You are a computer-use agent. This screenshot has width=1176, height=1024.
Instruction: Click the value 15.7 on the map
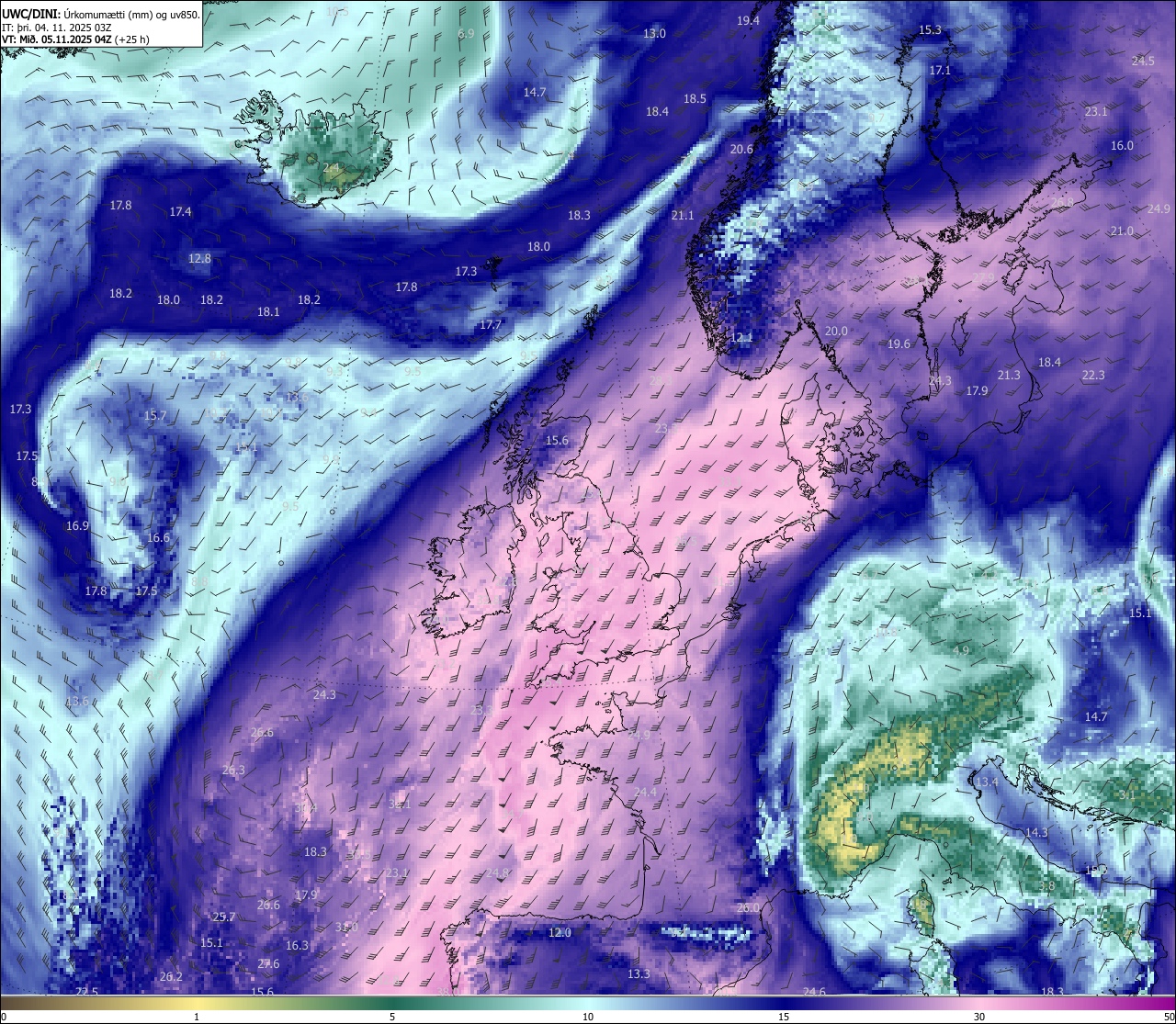point(155,415)
